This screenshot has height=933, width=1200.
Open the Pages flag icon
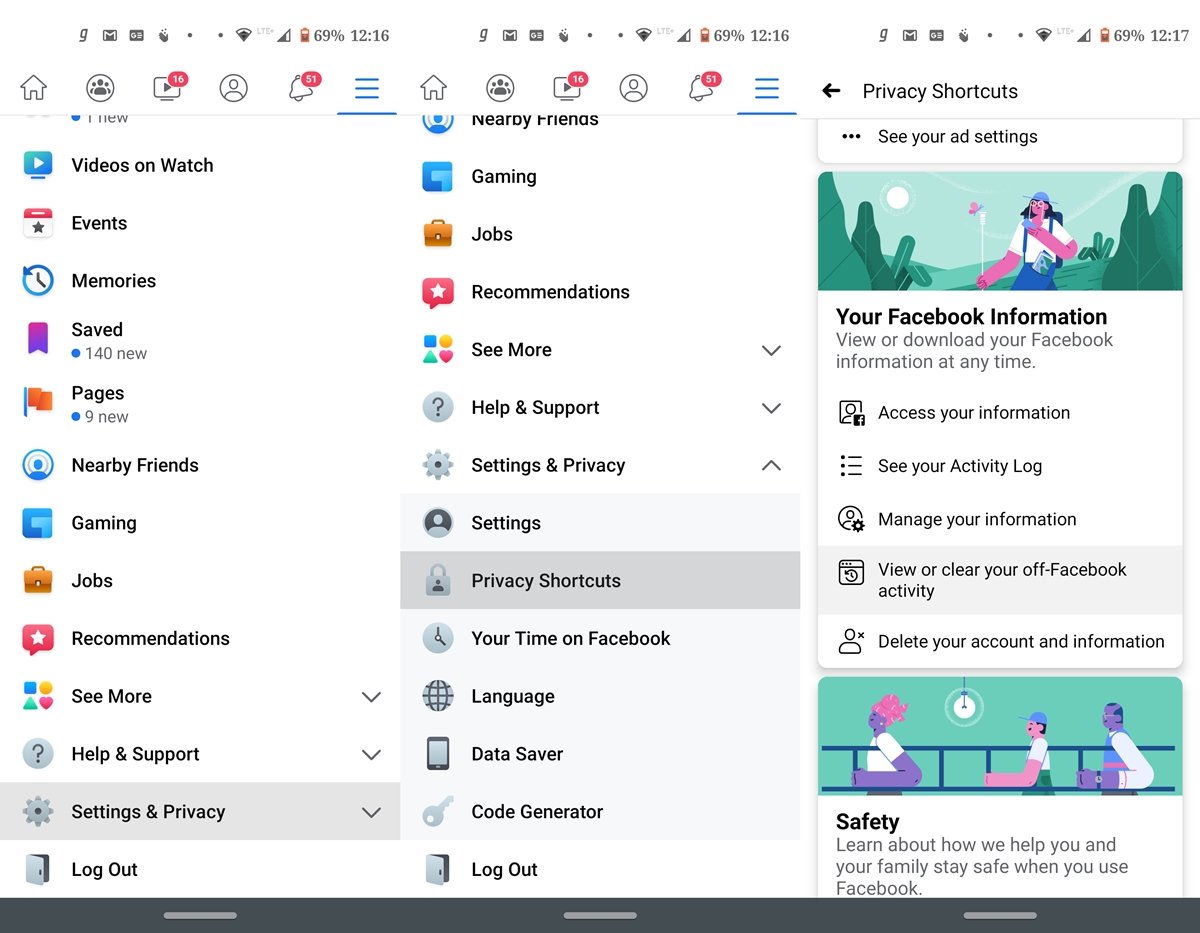point(38,403)
